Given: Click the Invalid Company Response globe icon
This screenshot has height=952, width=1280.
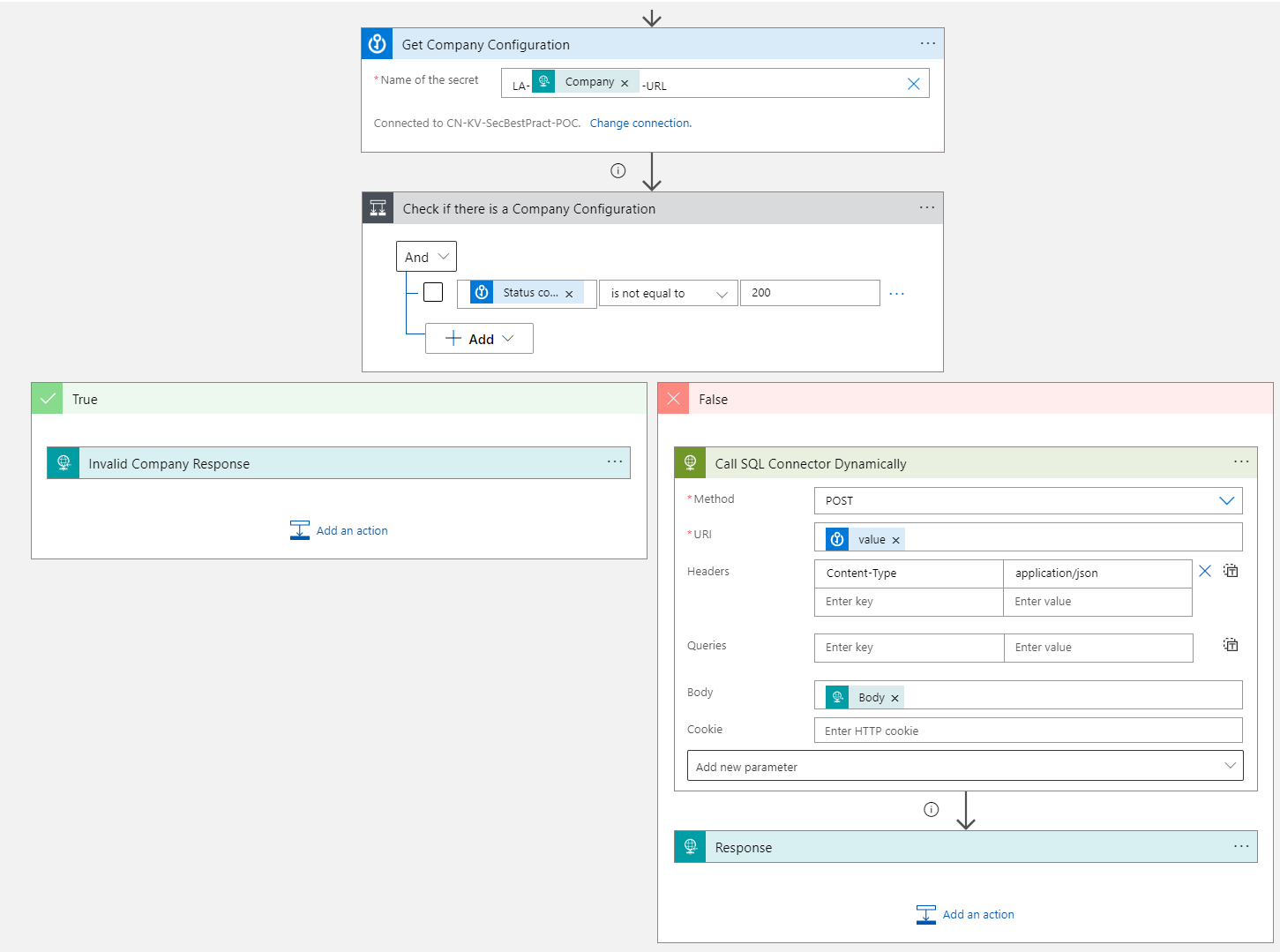Looking at the screenshot, I should [x=64, y=463].
